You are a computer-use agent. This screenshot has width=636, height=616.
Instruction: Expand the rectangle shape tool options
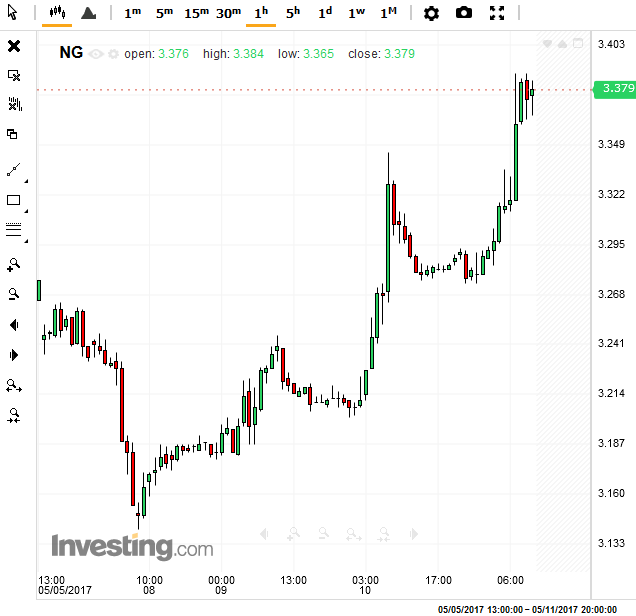(26, 209)
